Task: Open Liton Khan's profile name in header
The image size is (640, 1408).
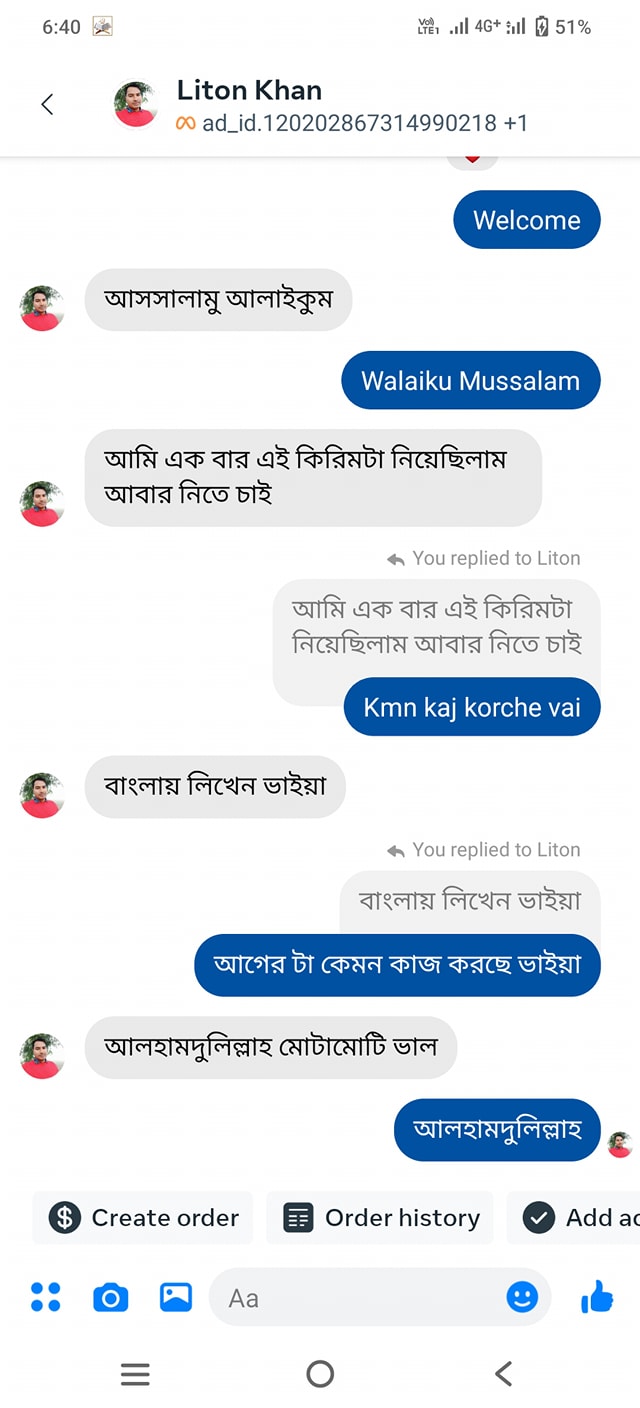Action: click(249, 90)
